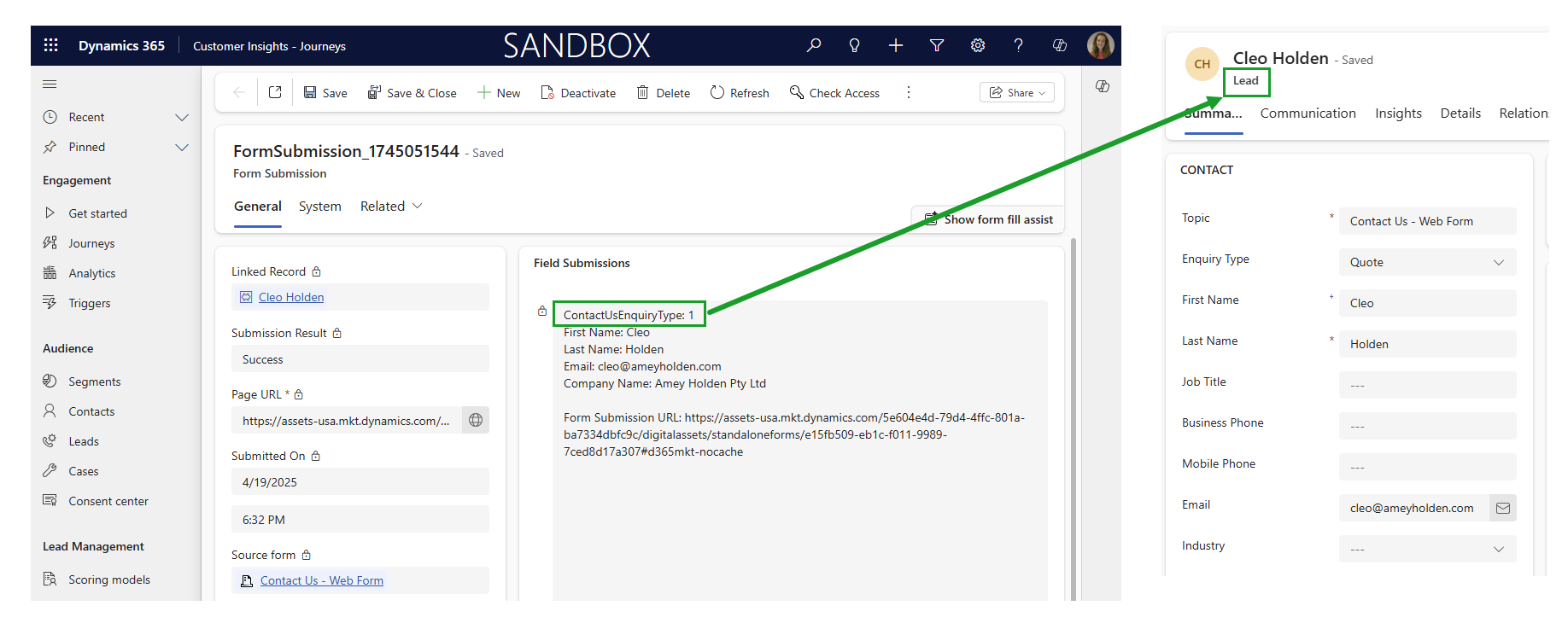Click the Topic field in lead panel
This screenshot has height=629, width=1568.
pyautogui.click(x=1428, y=221)
